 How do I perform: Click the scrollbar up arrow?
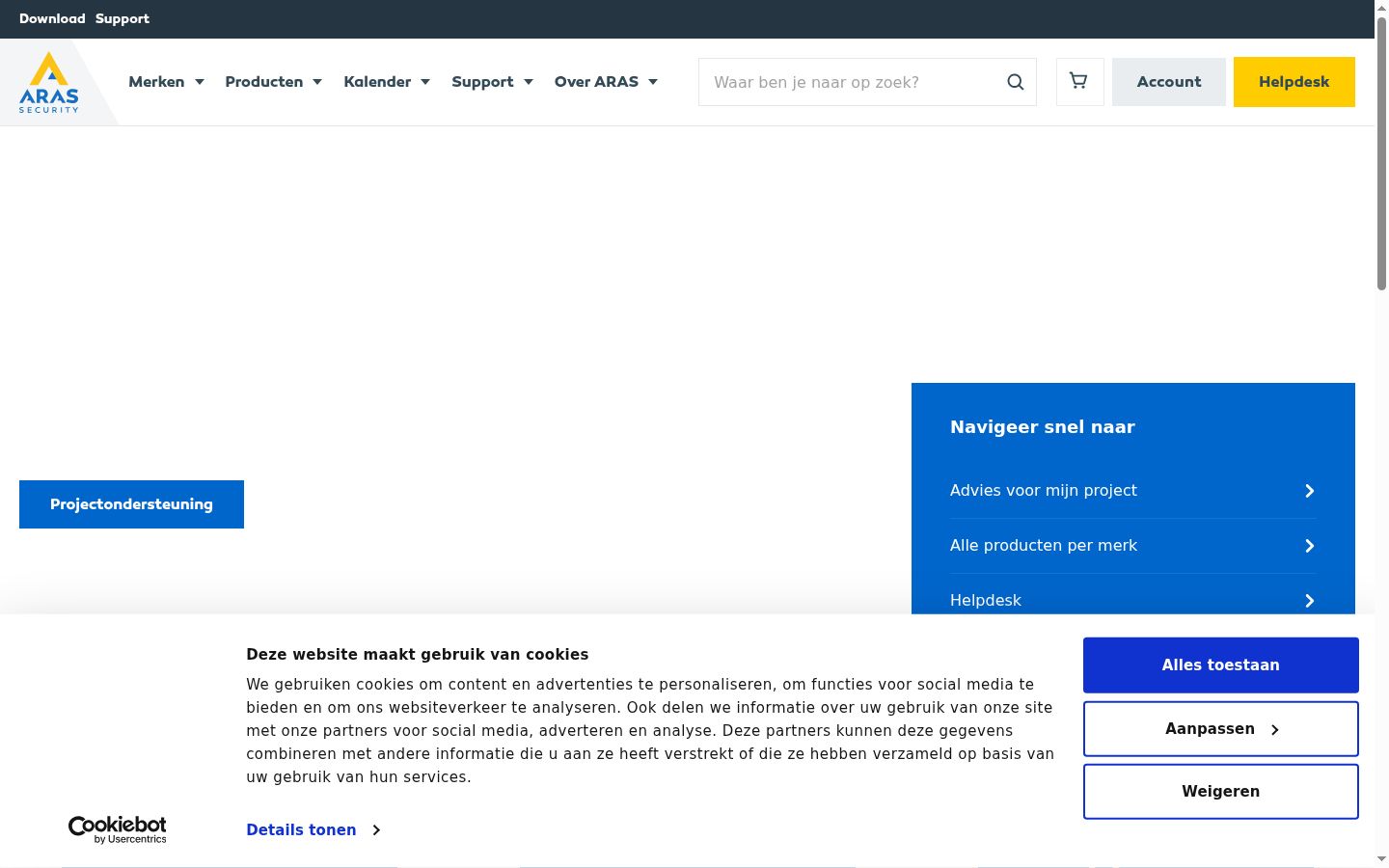pos(1381,7)
